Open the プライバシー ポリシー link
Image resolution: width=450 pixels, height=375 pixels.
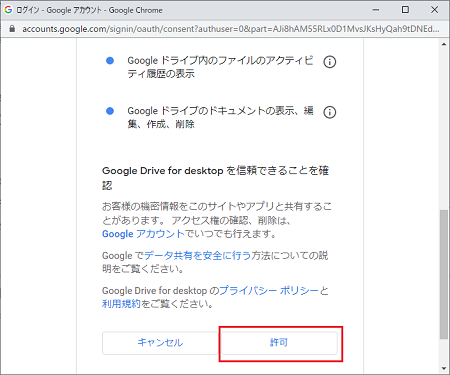(269, 291)
